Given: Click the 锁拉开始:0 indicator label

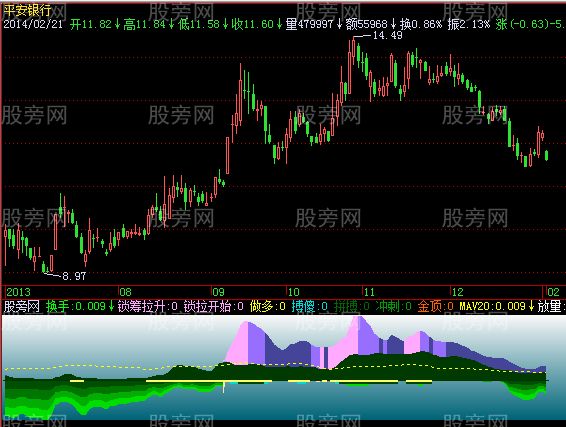Looking at the screenshot, I should pyautogui.click(x=214, y=306).
